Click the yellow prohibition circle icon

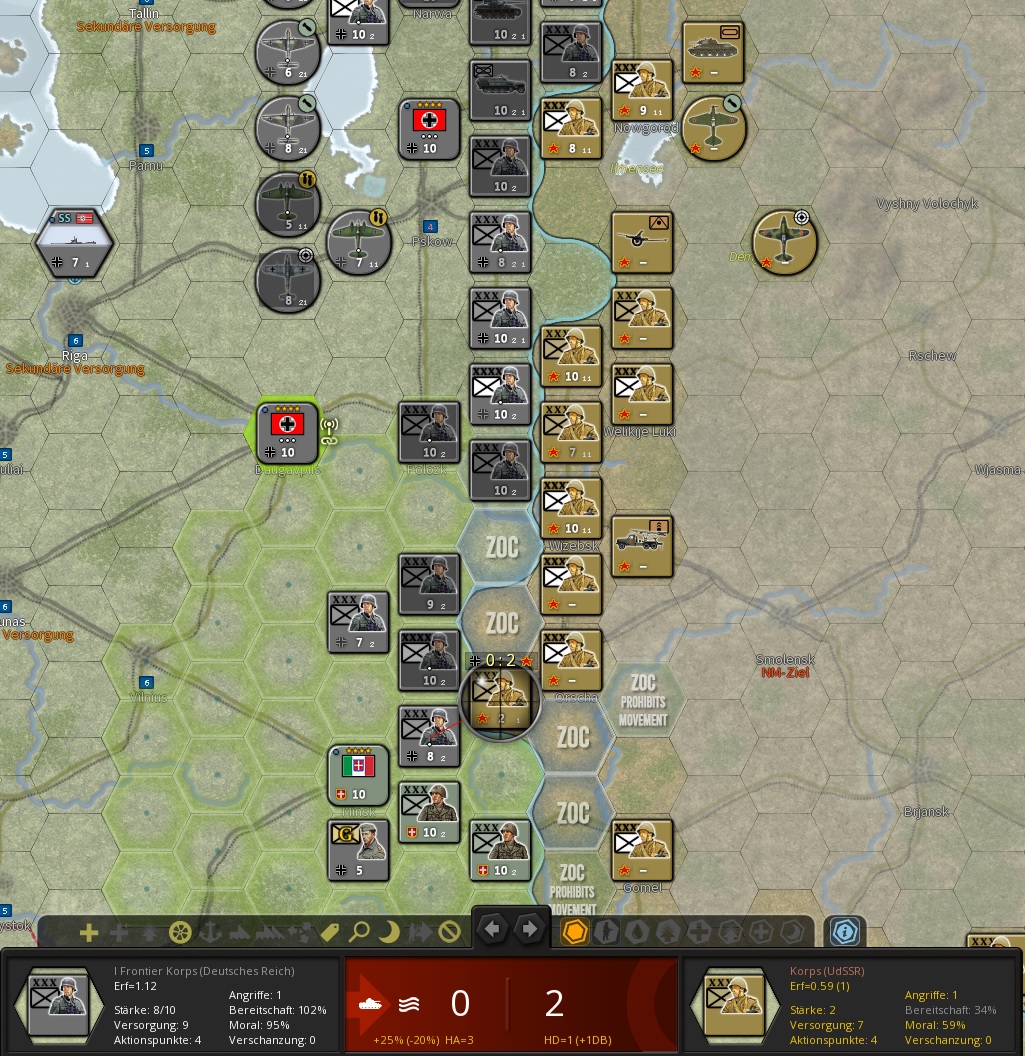click(449, 933)
